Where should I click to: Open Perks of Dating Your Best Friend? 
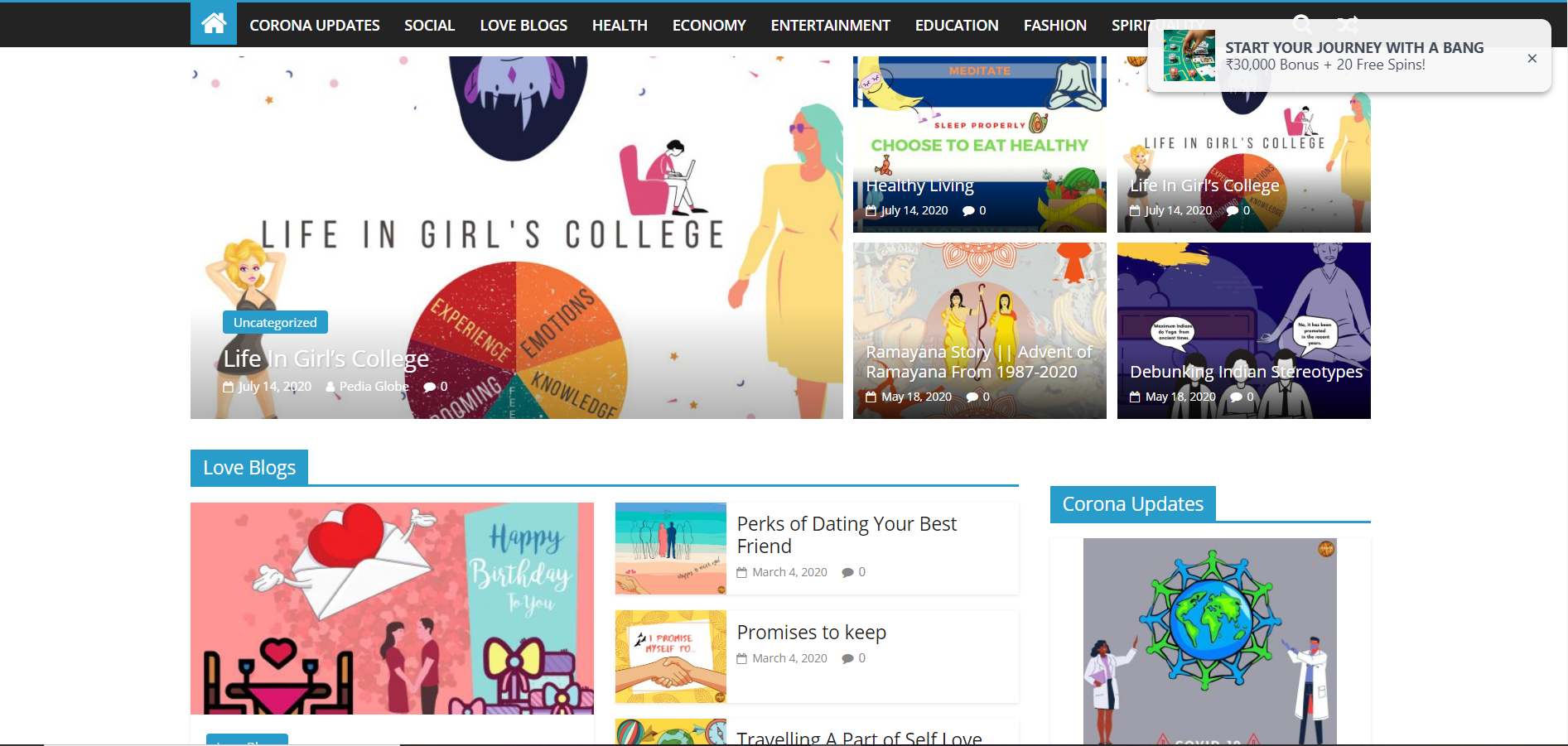click(846, 535)
